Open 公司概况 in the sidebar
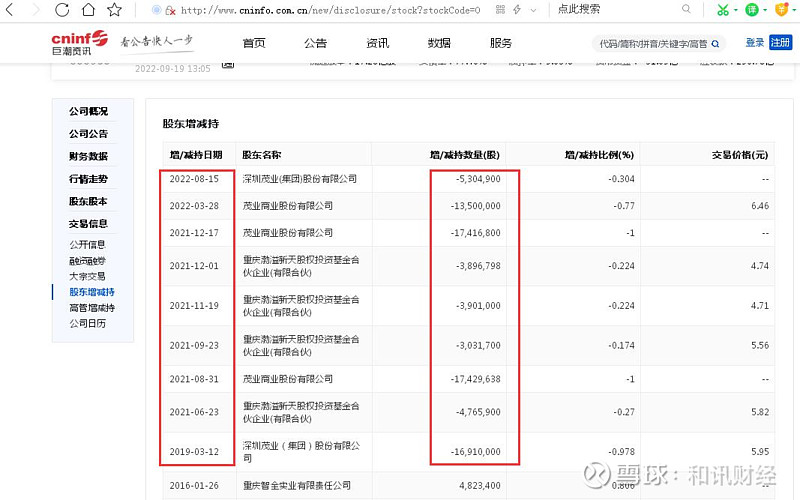This screenshot has width=800, height=500. 88,111
